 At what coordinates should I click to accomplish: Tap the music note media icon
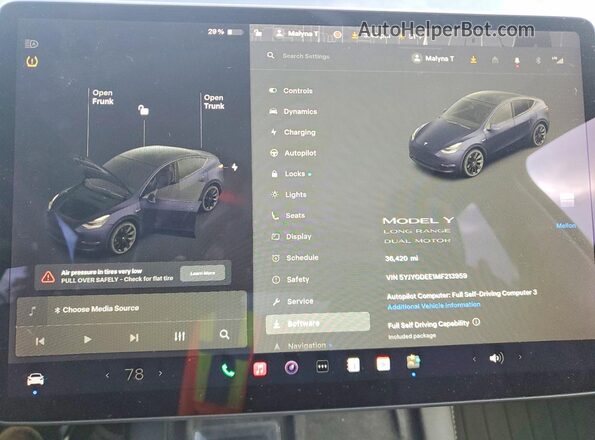[33, 311]
